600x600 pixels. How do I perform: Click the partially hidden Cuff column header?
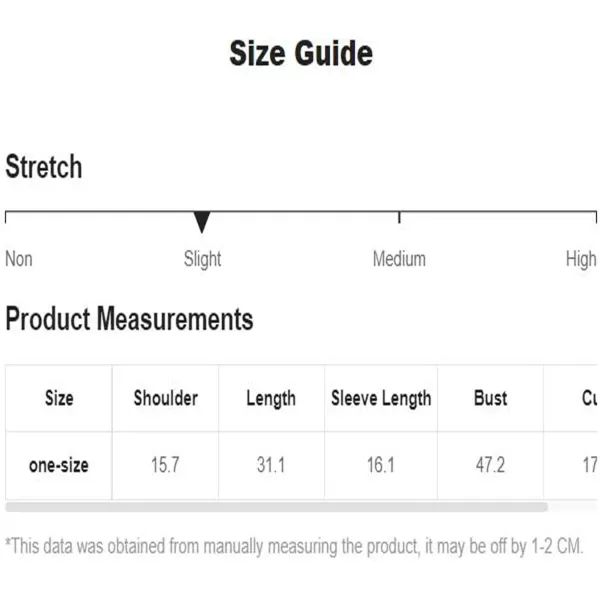[x=571, y=398]
